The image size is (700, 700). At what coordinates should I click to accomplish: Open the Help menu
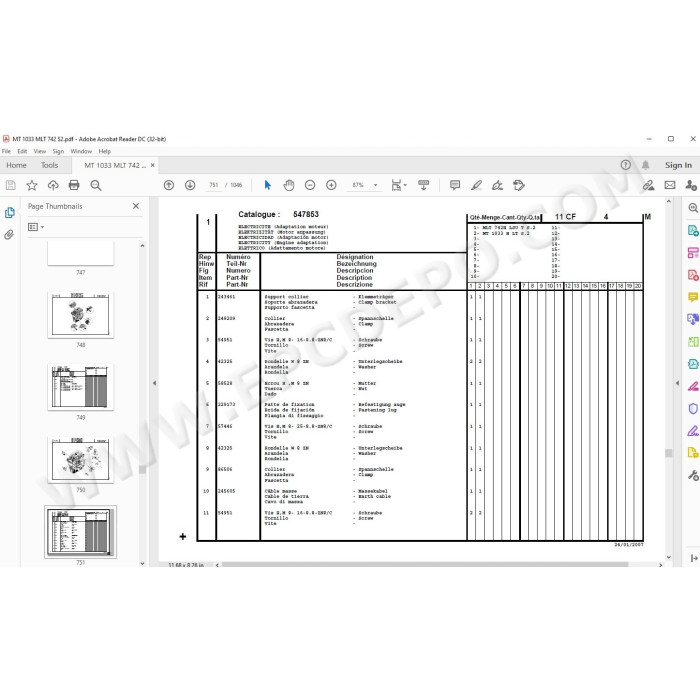pos(104,151)
